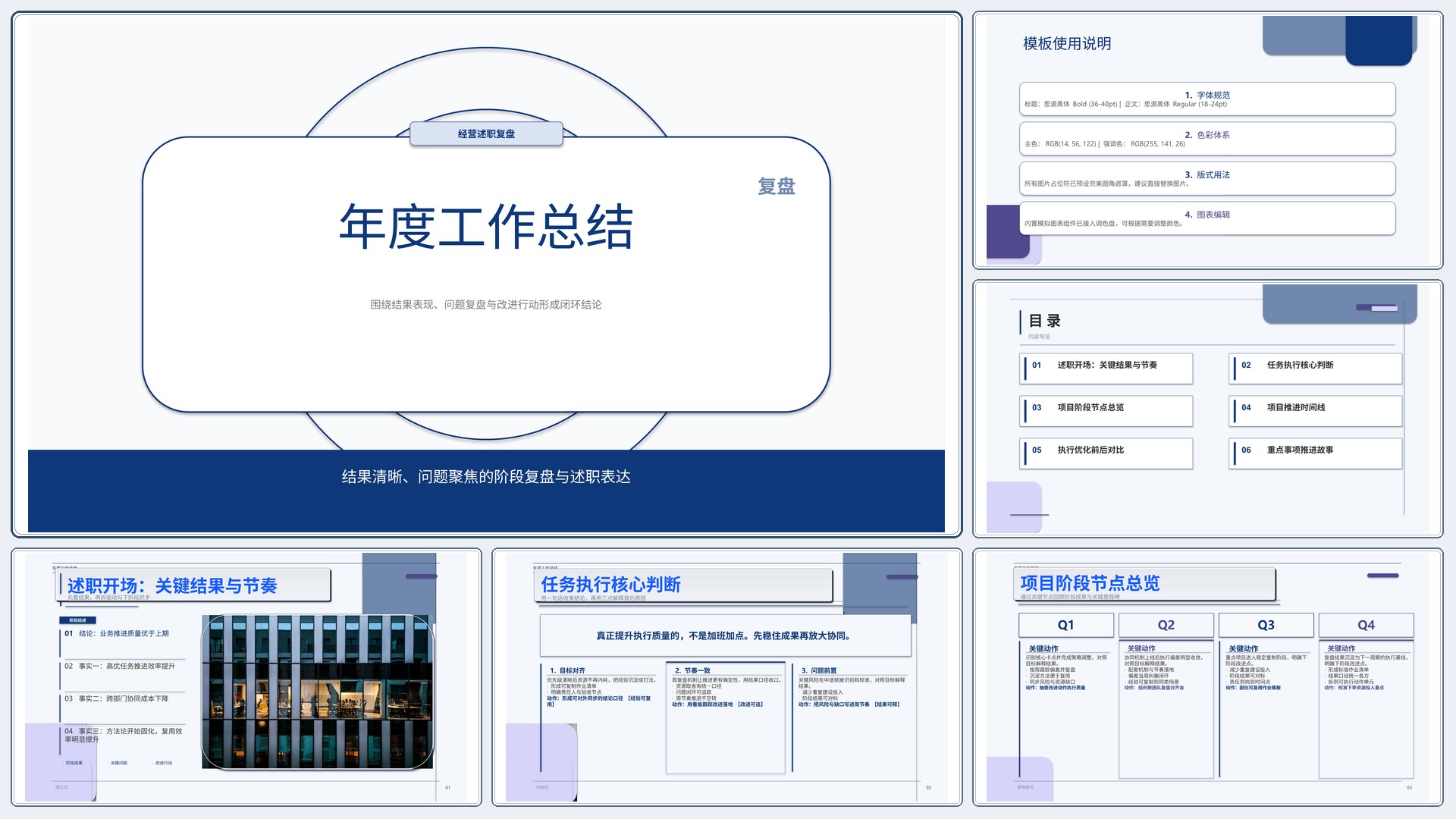Click 关键动作 heading under Q2
Image resolution: width=1456 pixels, height=819 pixels.
pos(1141,649)
